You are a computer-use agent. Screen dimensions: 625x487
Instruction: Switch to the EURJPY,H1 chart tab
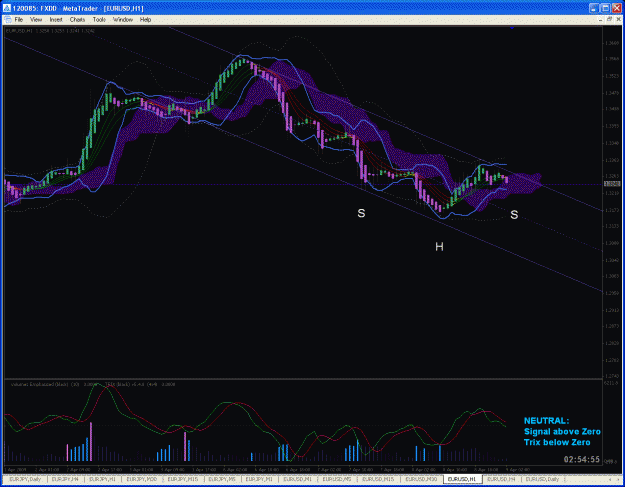tap(102, 479)
